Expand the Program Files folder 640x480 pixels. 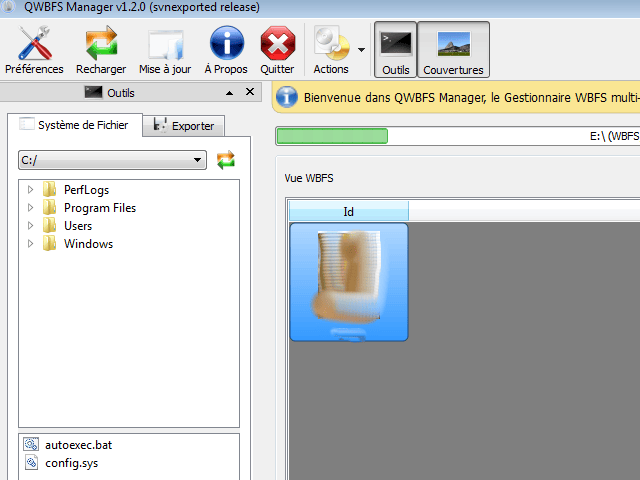tap(31, 208)
